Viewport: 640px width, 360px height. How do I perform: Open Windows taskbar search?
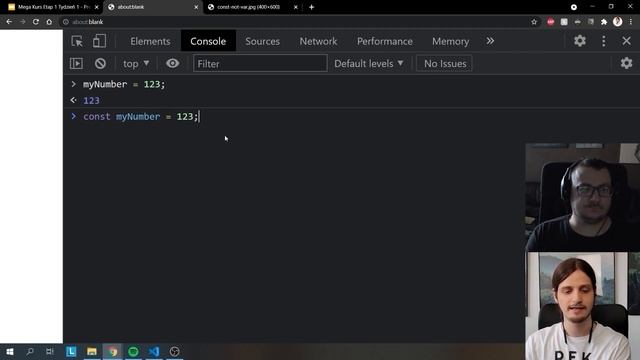30,351
